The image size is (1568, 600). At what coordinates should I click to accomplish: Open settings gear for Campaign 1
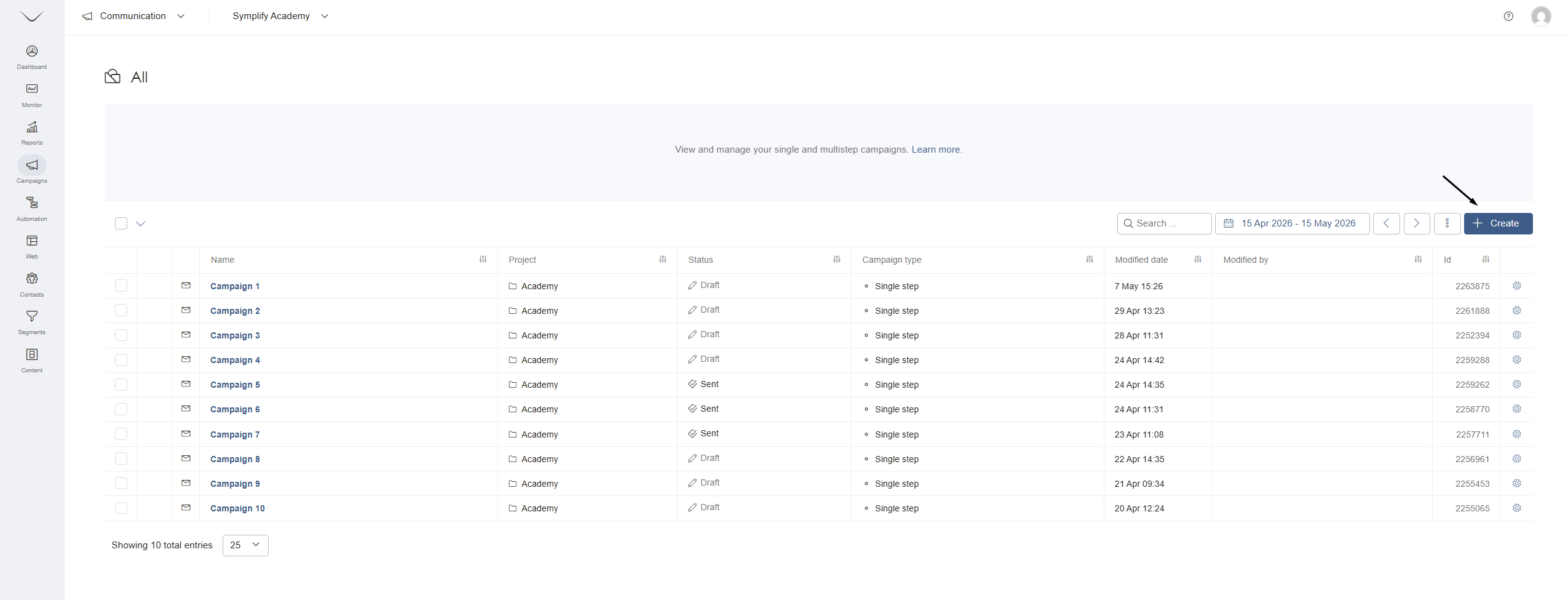tap(1517, 286)
